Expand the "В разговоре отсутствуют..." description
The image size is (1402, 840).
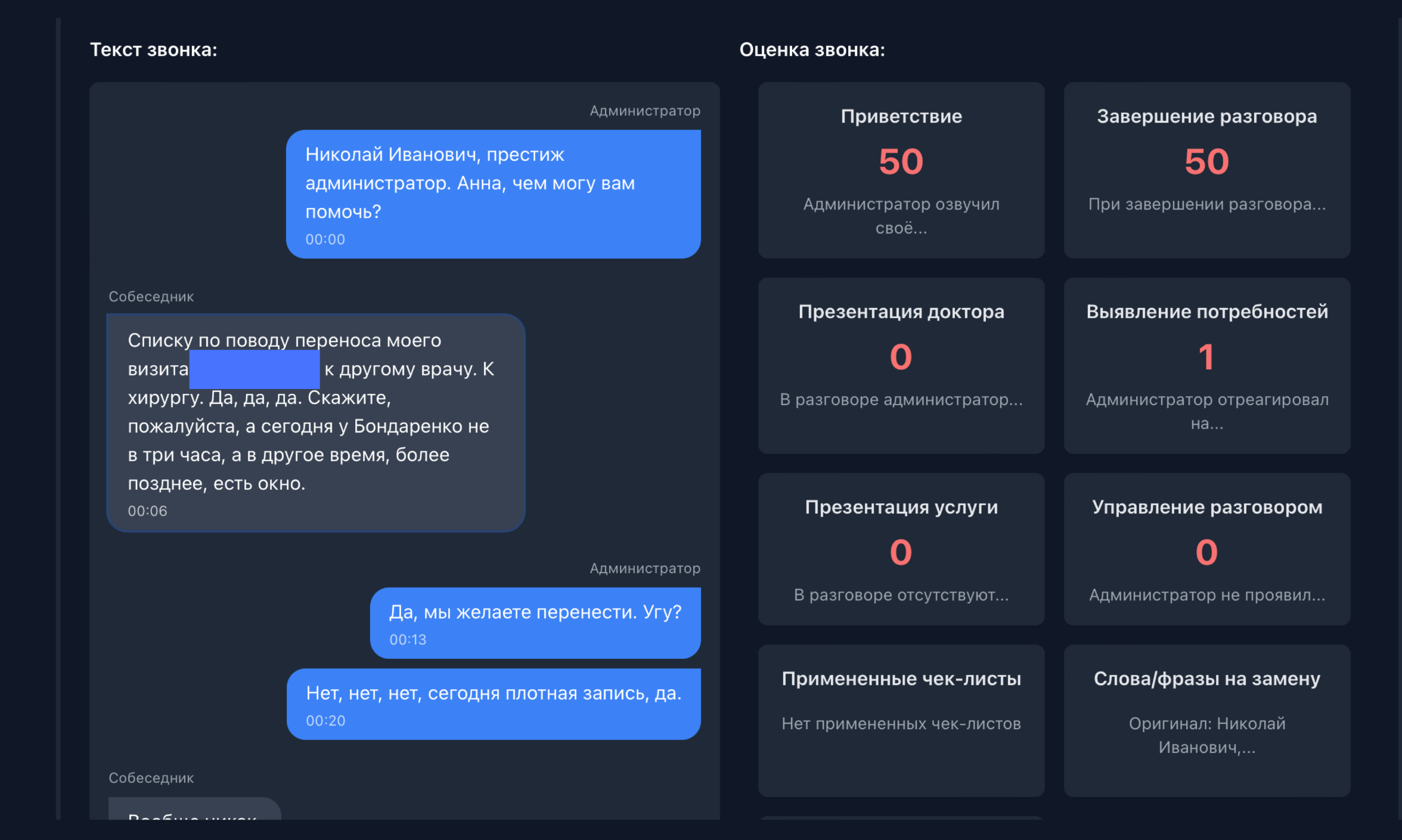tap(901, 595)
